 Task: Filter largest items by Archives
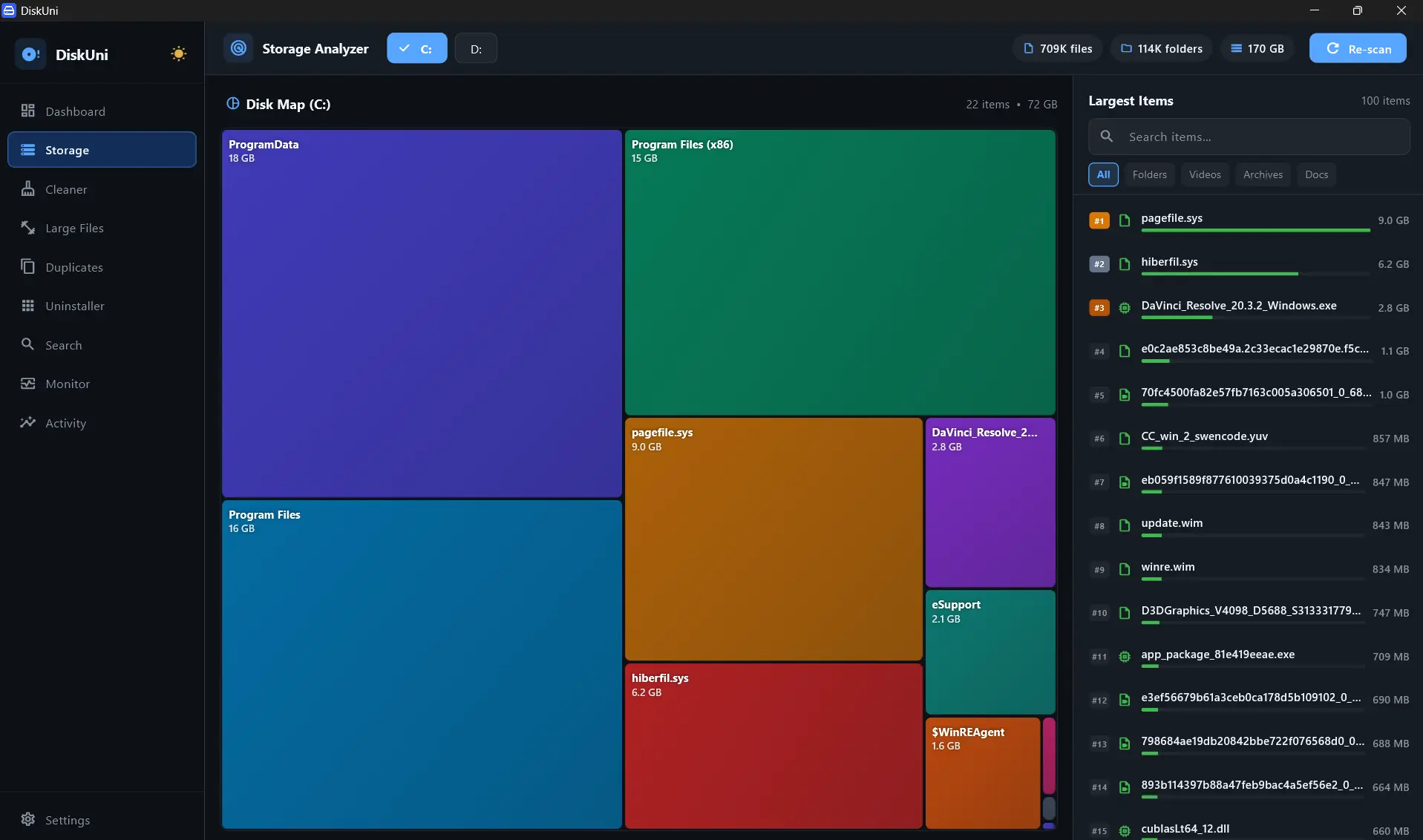coord(1263,174)
